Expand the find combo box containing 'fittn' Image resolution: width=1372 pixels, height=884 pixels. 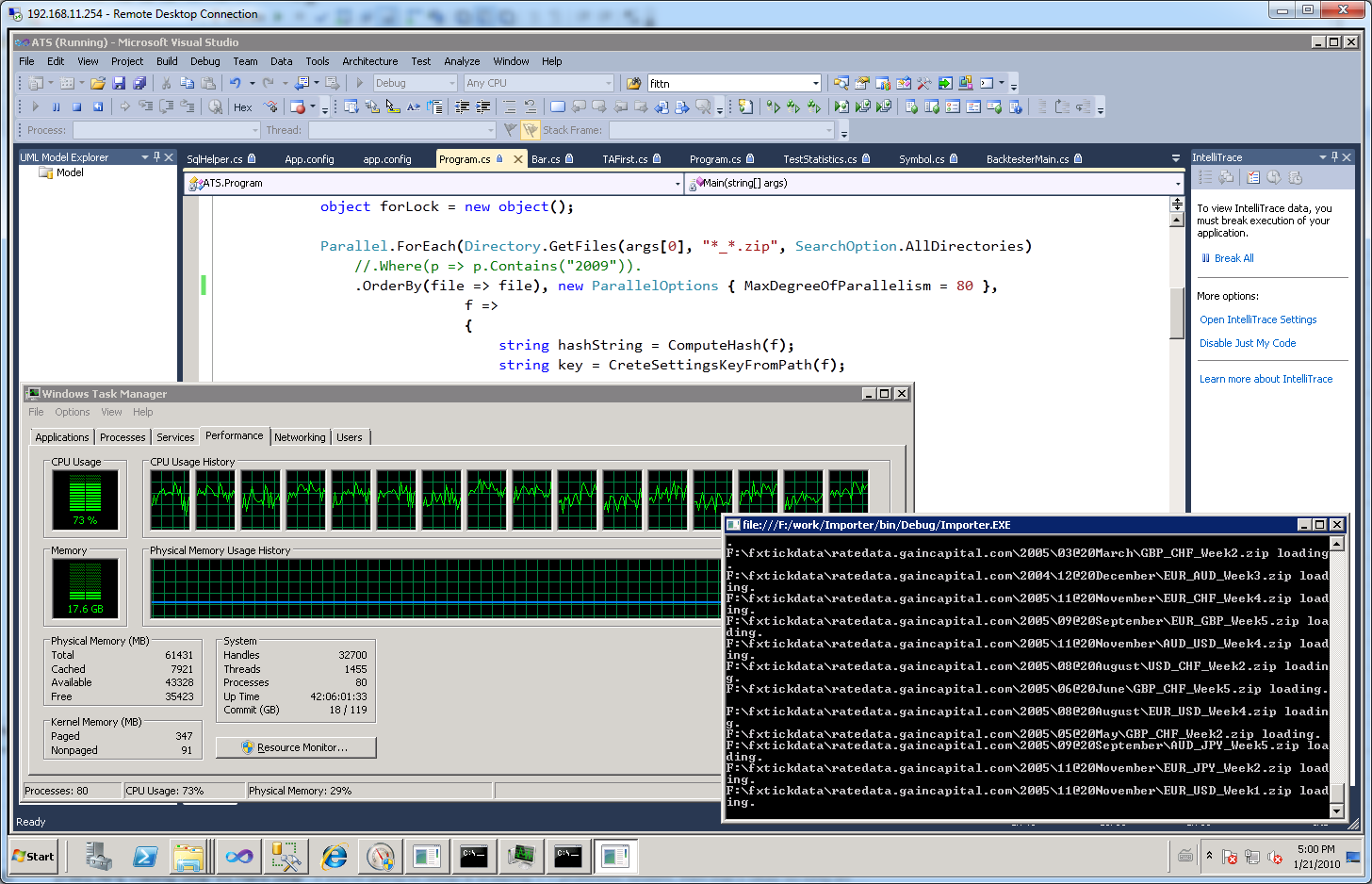[816, 83]
